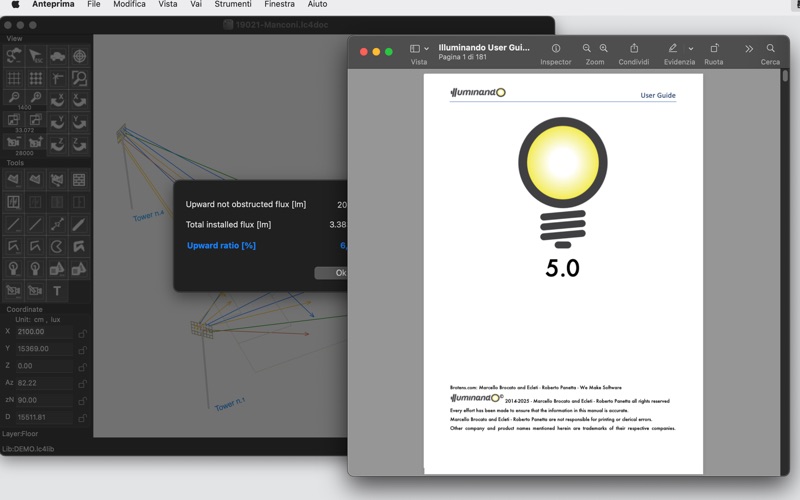
Task: Click the Preview zoom out button
Action: [x=587, y=48]
